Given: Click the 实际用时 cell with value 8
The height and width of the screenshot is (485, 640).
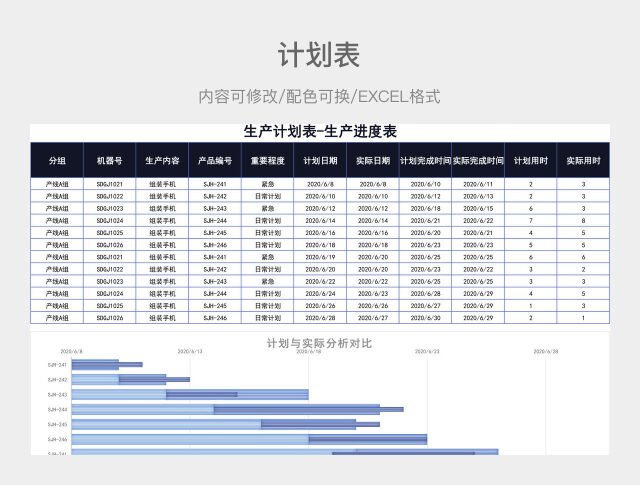Looking at the screenshot, I should click(584, 220).
